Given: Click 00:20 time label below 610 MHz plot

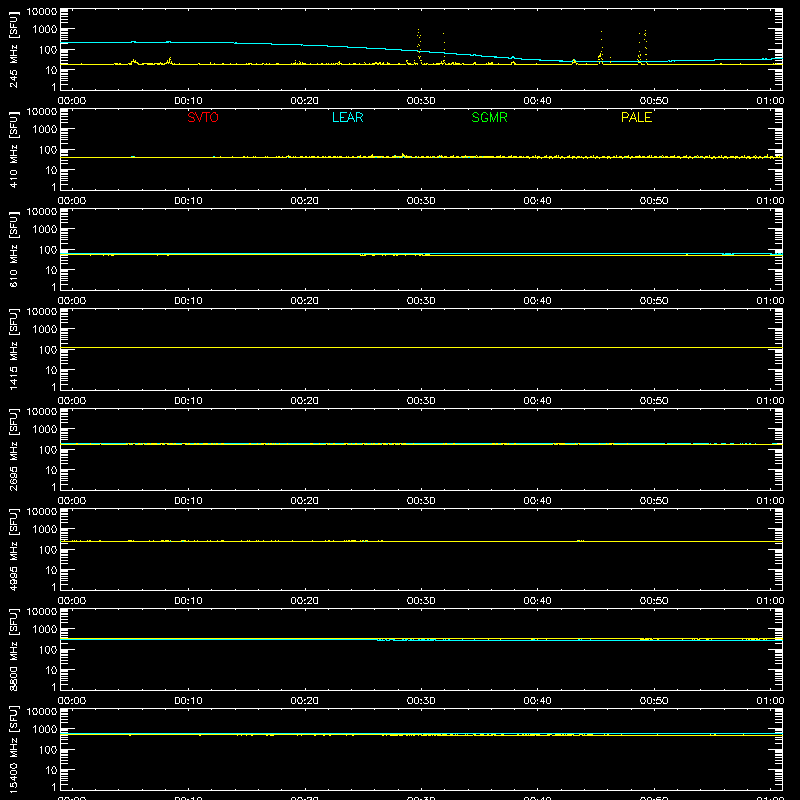Looking at the screenshot, I should (x=305, y=301).
